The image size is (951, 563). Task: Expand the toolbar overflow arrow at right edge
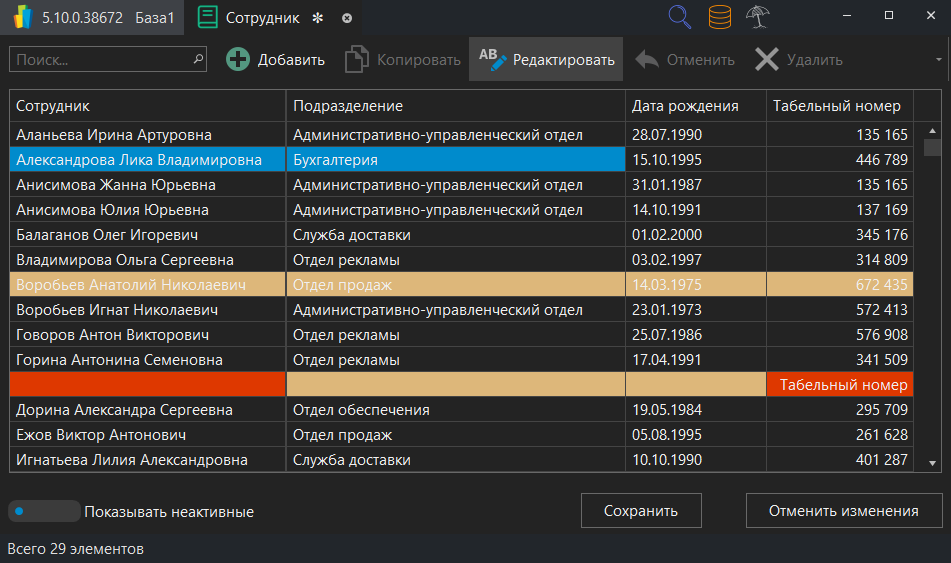click(x=939, y=60)
